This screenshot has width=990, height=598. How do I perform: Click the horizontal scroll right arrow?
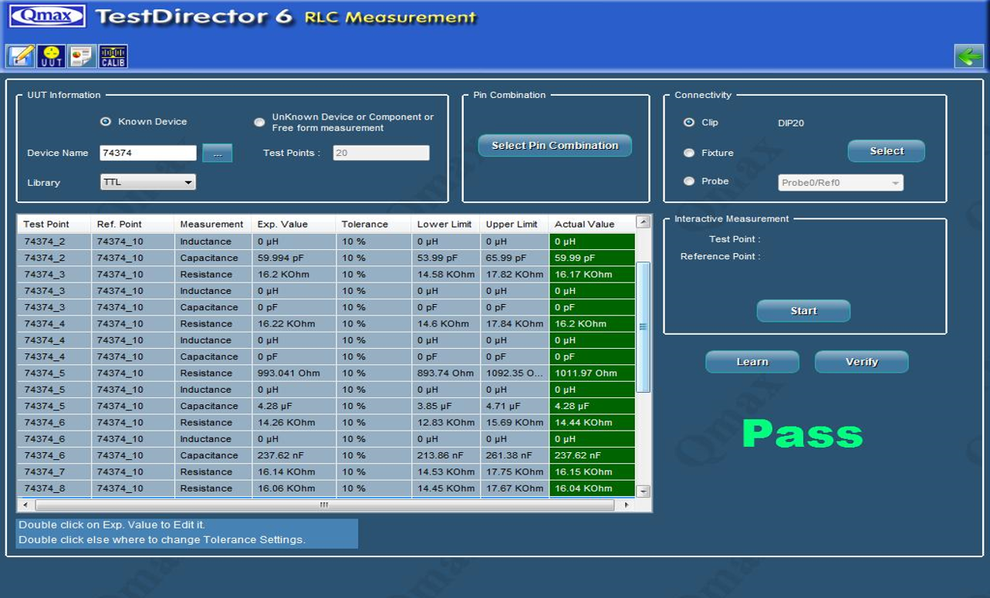626,505
